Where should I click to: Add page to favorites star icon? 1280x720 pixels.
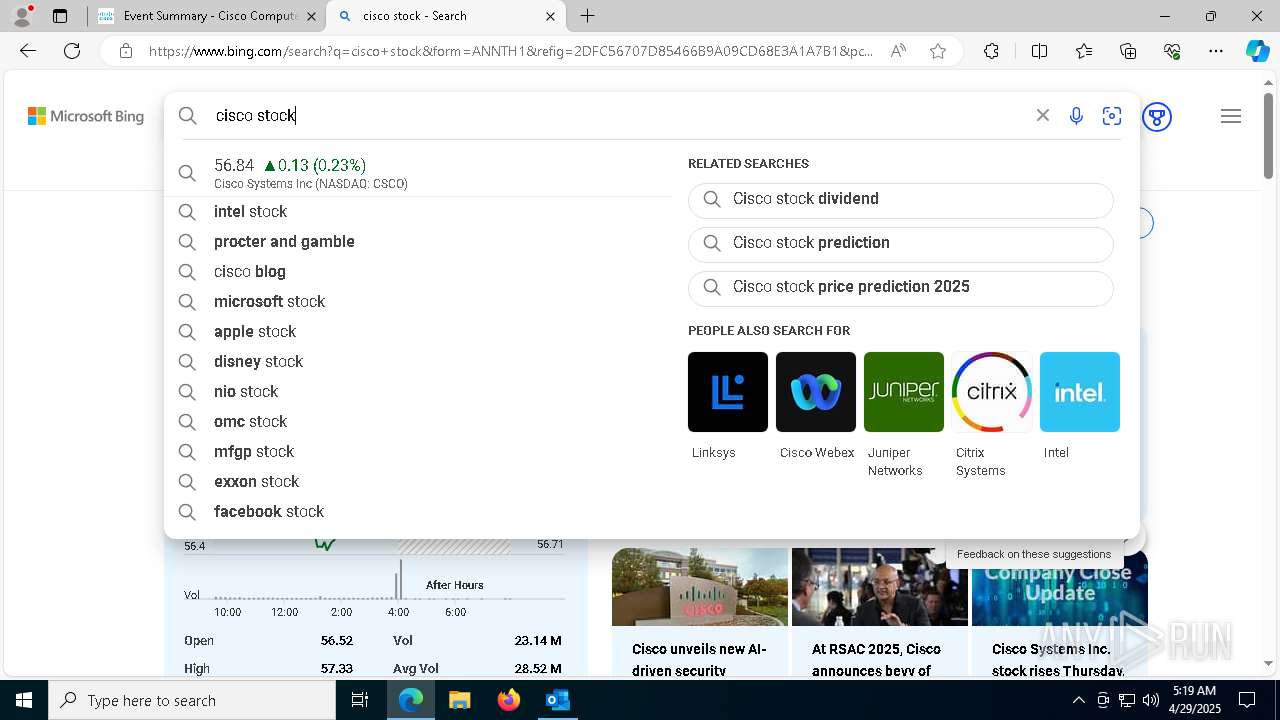coord(938,51)
